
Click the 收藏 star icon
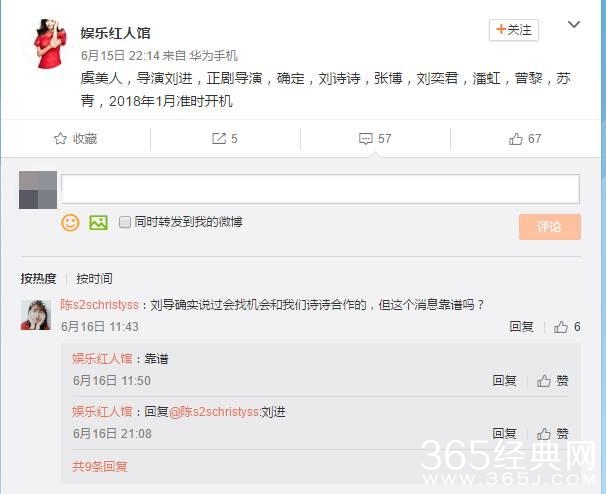coord(60,138)
